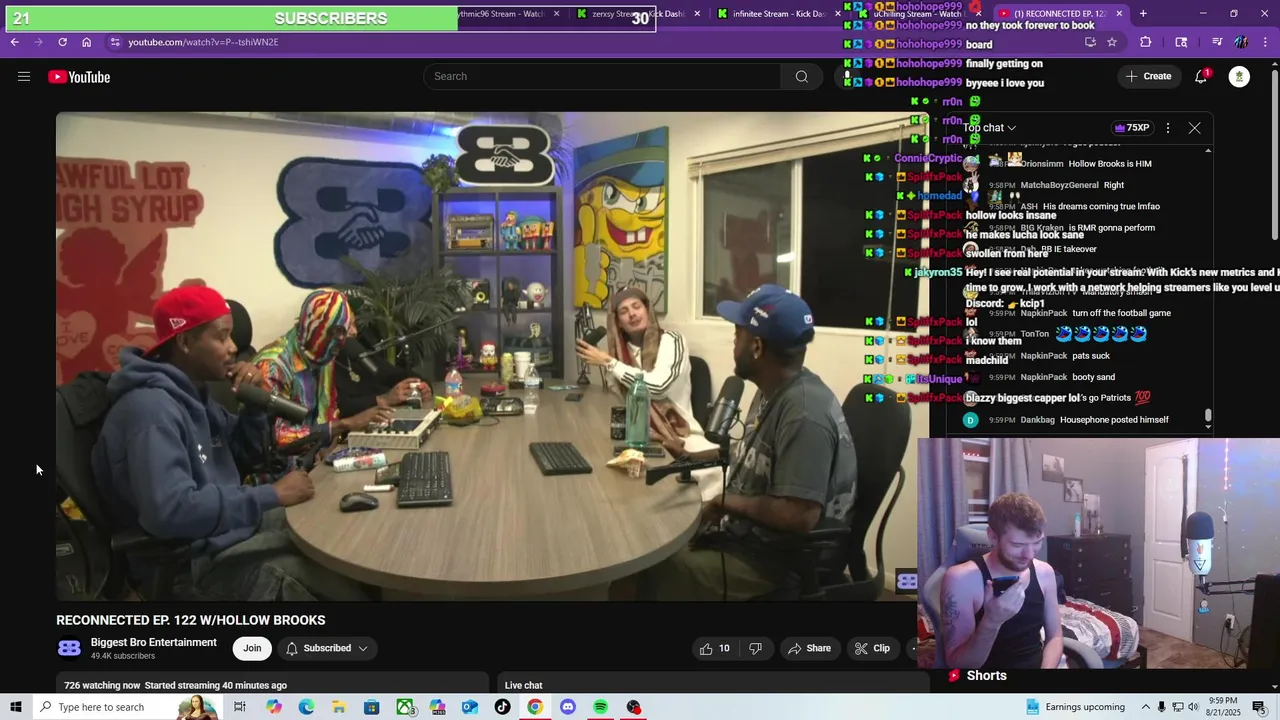Open Chrome media controls icon
The width and height of the screenshot is (1280, 720).
click(x=1217, y=42)
